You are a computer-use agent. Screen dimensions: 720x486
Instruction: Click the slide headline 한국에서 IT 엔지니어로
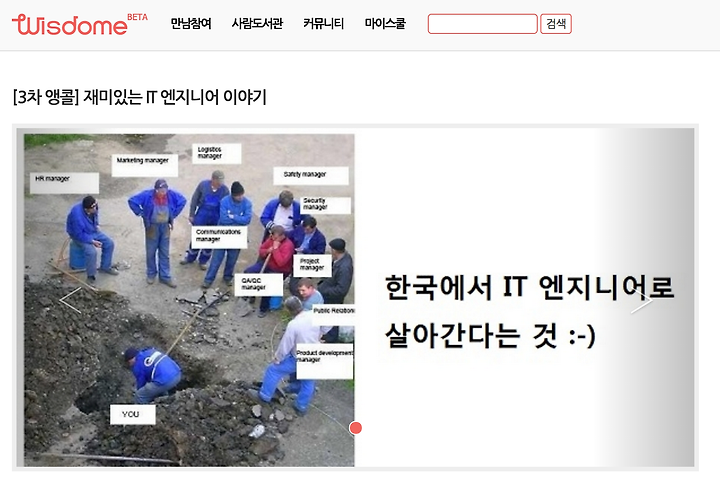(529, 287)
